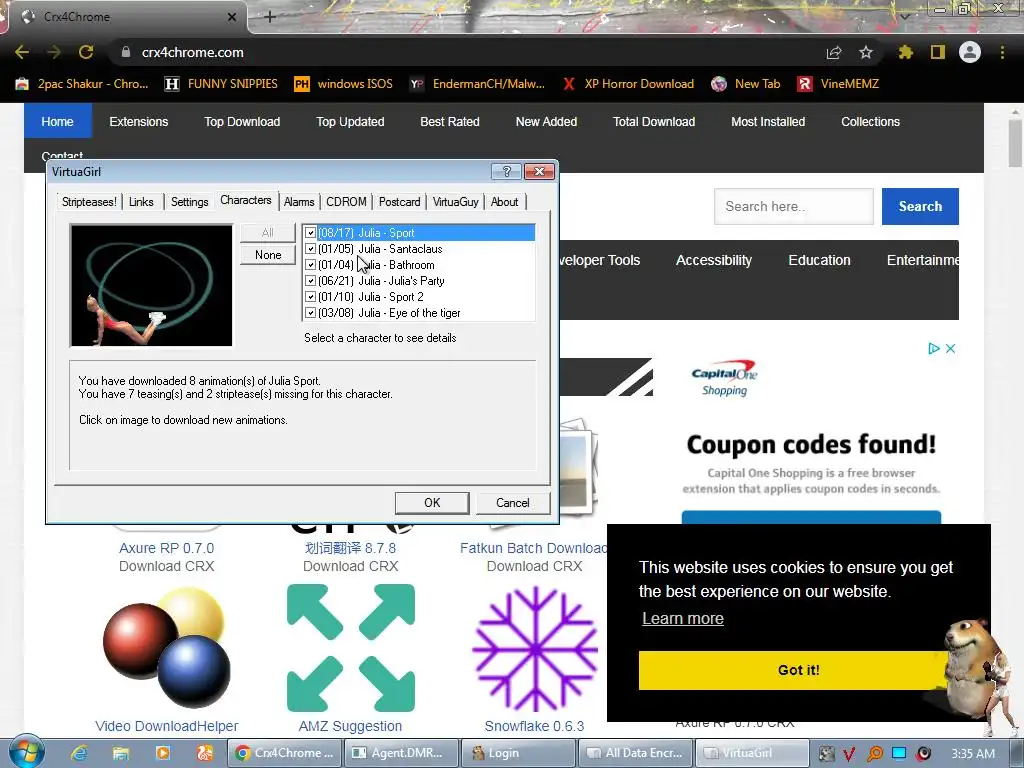The width and height of the screenshot is (1024, 768).
Task: Uncheck the Julia - Julia's Party checkbox
Action: point(311,281)
